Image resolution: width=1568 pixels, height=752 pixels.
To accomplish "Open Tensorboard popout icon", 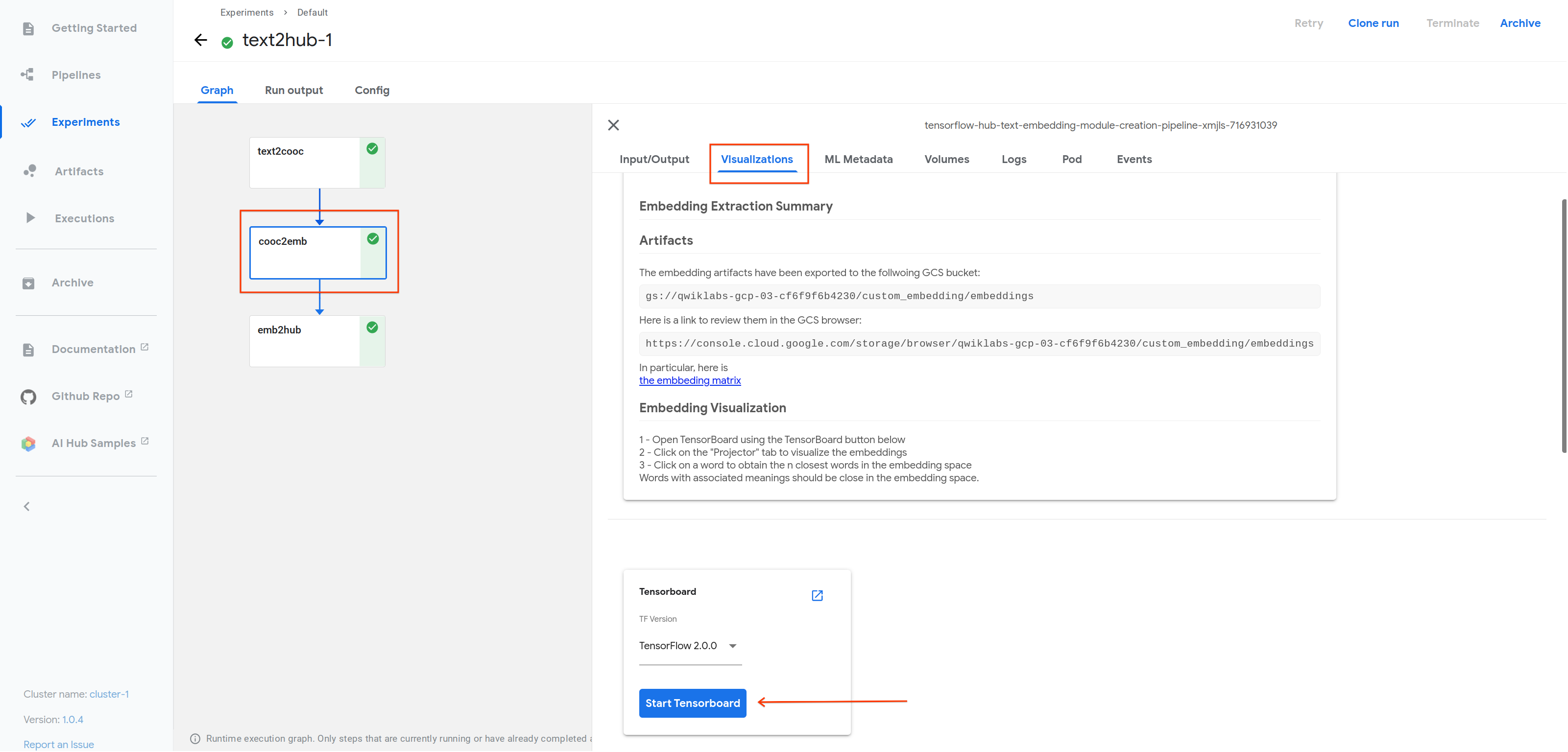I will click(817, 595).
